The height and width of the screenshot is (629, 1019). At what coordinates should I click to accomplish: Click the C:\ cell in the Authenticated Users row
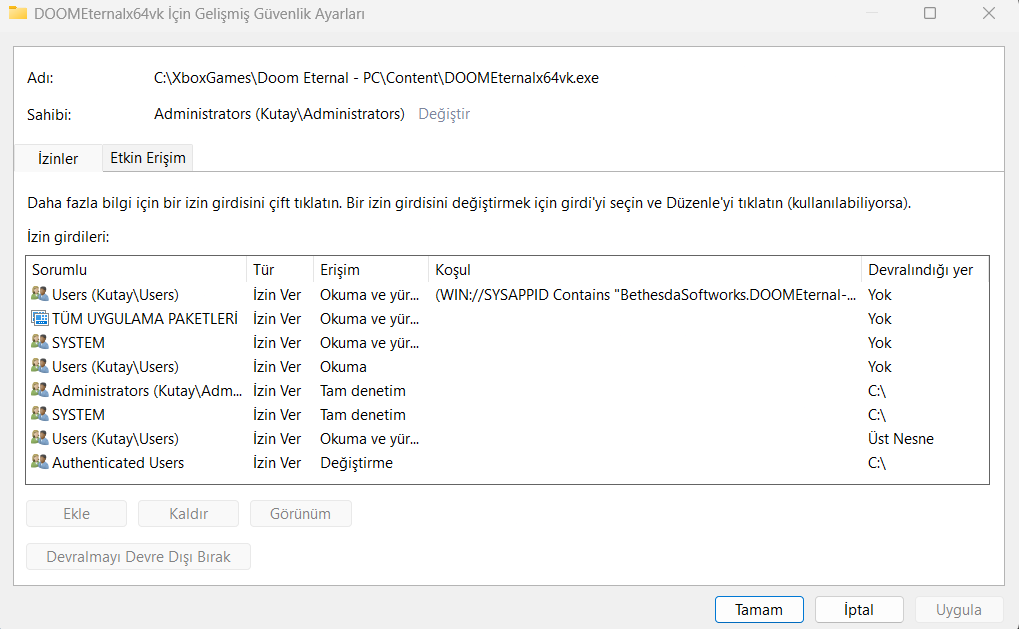pos(877,463)
